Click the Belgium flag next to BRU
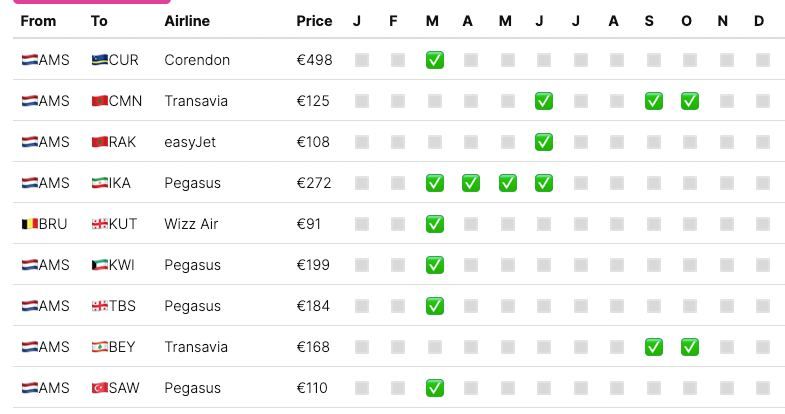785x414 pixels. (29, 224)
